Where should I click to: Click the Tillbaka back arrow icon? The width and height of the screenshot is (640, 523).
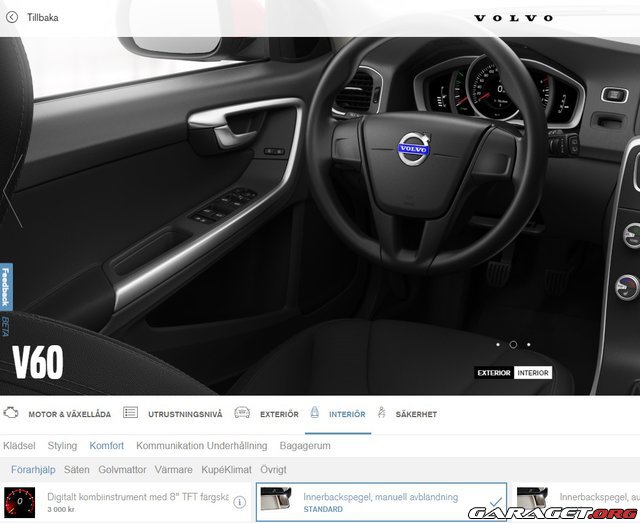click(13, 18)
